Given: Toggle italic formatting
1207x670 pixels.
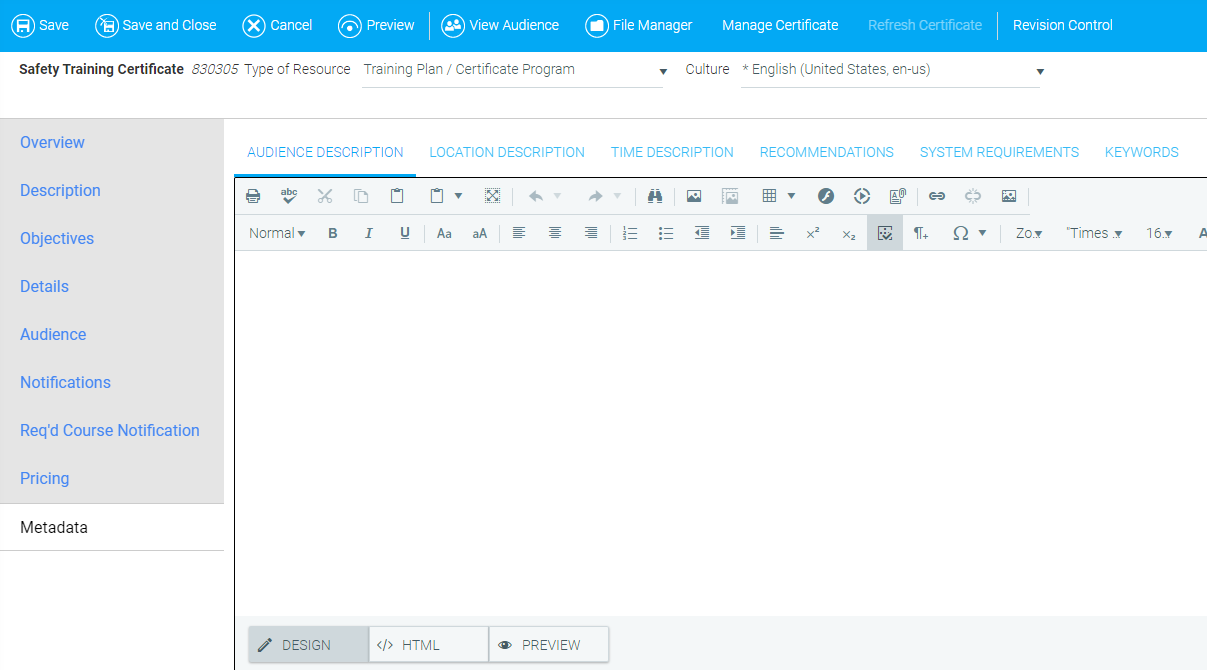Looking at the screenshot, I should coord(369,233).
